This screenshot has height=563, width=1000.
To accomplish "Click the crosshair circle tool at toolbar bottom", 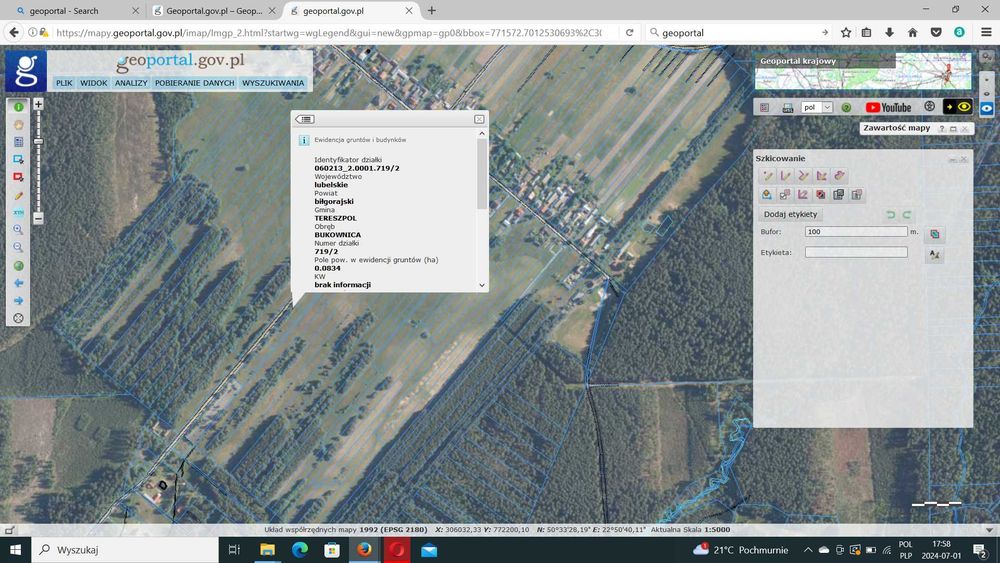I will (x=18, y=318).
